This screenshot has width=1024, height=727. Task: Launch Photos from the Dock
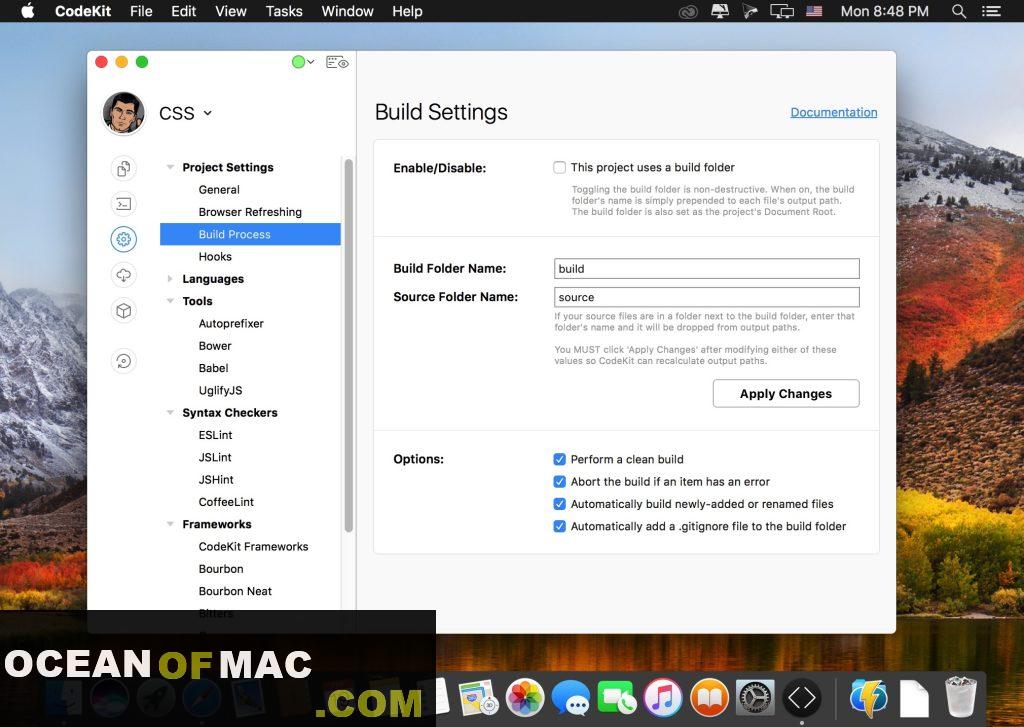point(525,698)
